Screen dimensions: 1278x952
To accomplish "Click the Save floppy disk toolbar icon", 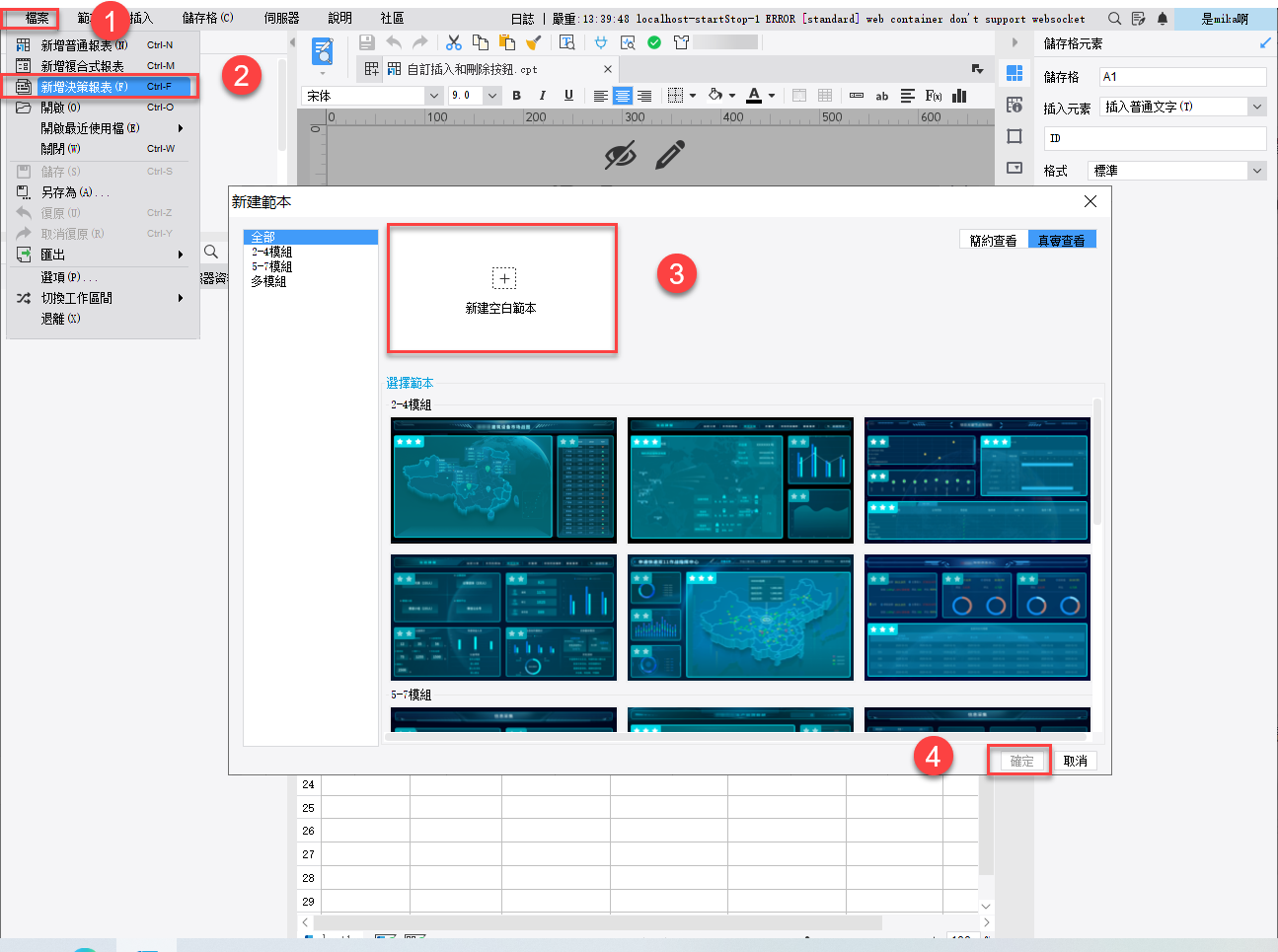I will [367, 42].
